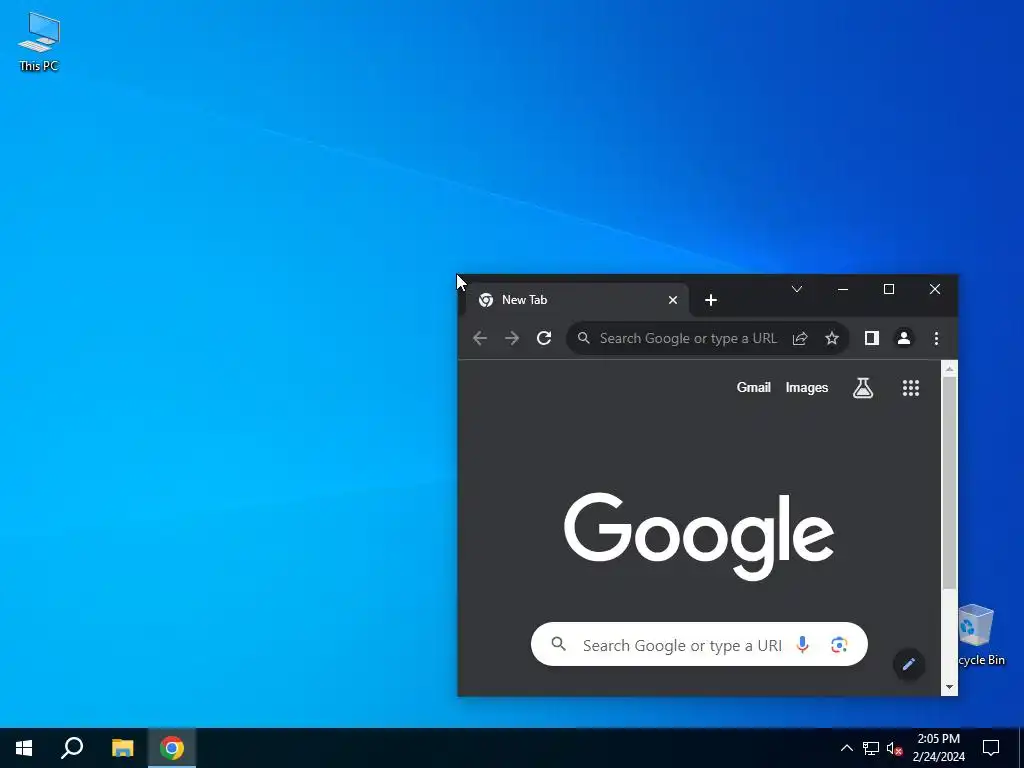
Task: Open the Search Labs flask icon
Action: pos(863,388)
